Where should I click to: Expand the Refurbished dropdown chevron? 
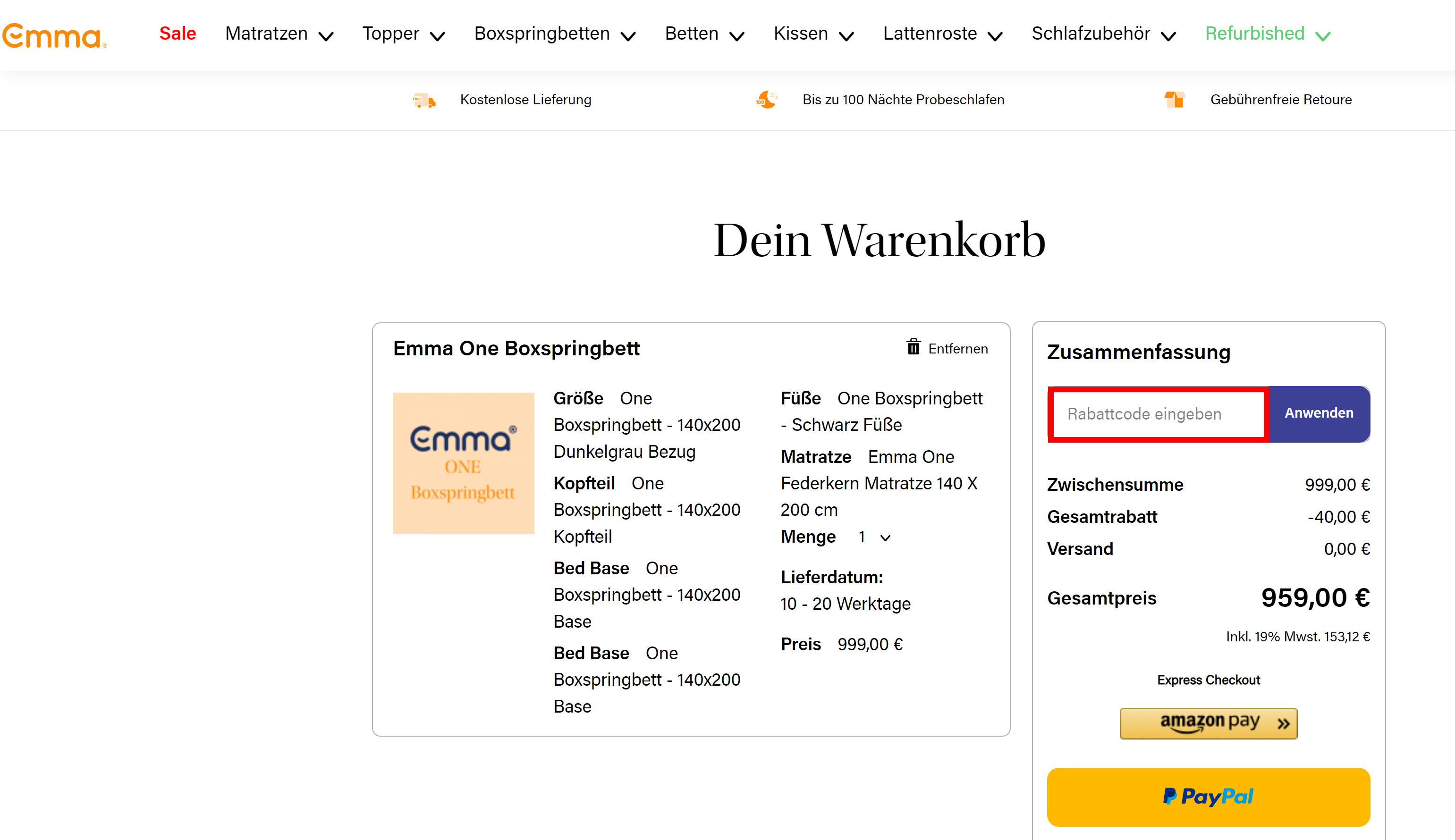click(x=1323, y=36)
